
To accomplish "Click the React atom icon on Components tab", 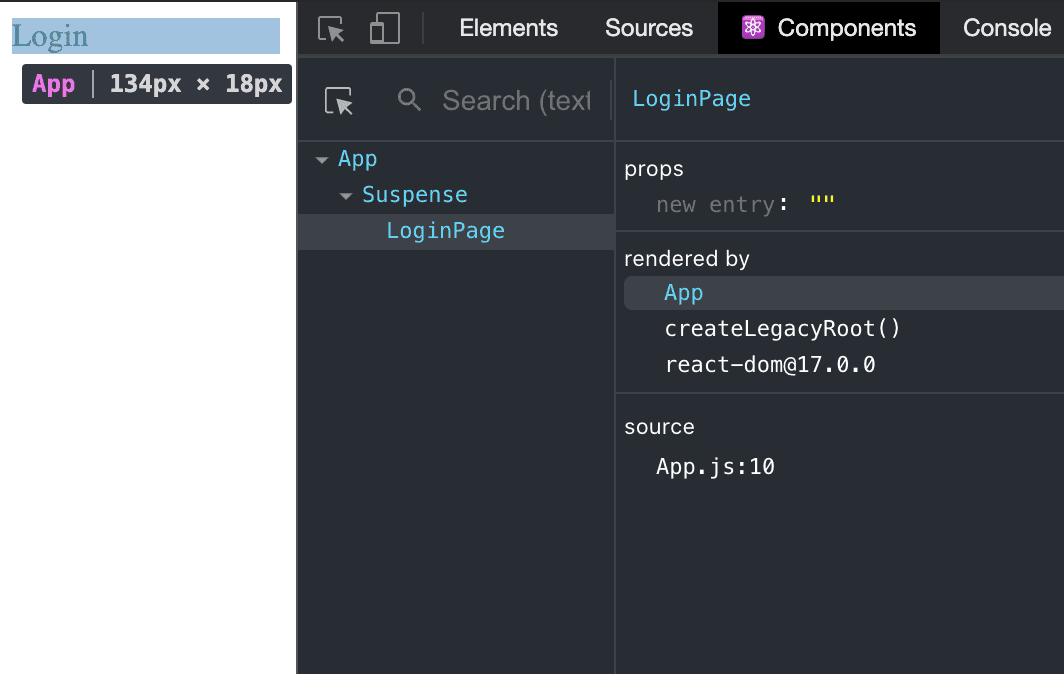I will pos(753,28).
